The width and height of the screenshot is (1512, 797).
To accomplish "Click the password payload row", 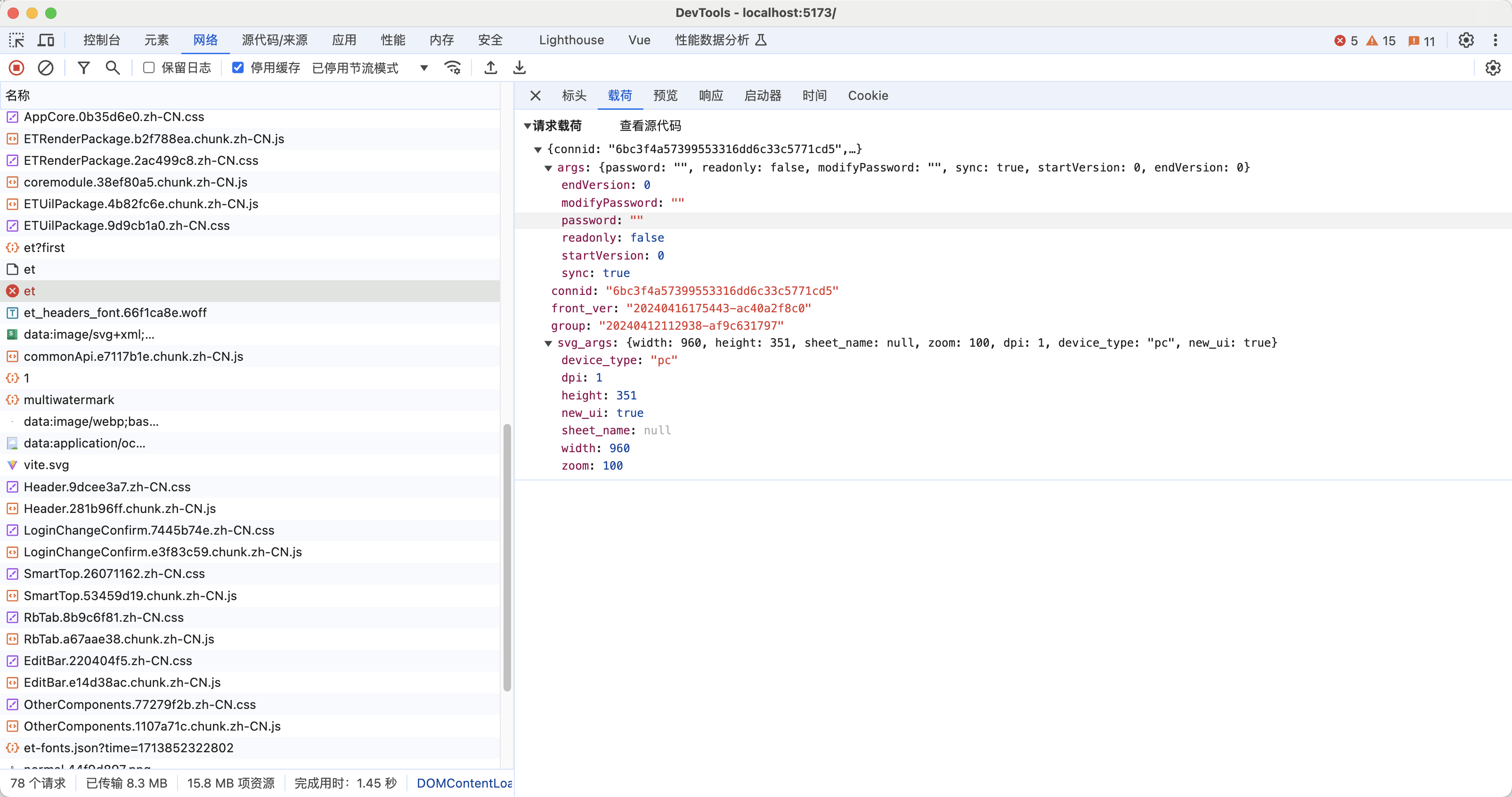I will [1013, 220].
